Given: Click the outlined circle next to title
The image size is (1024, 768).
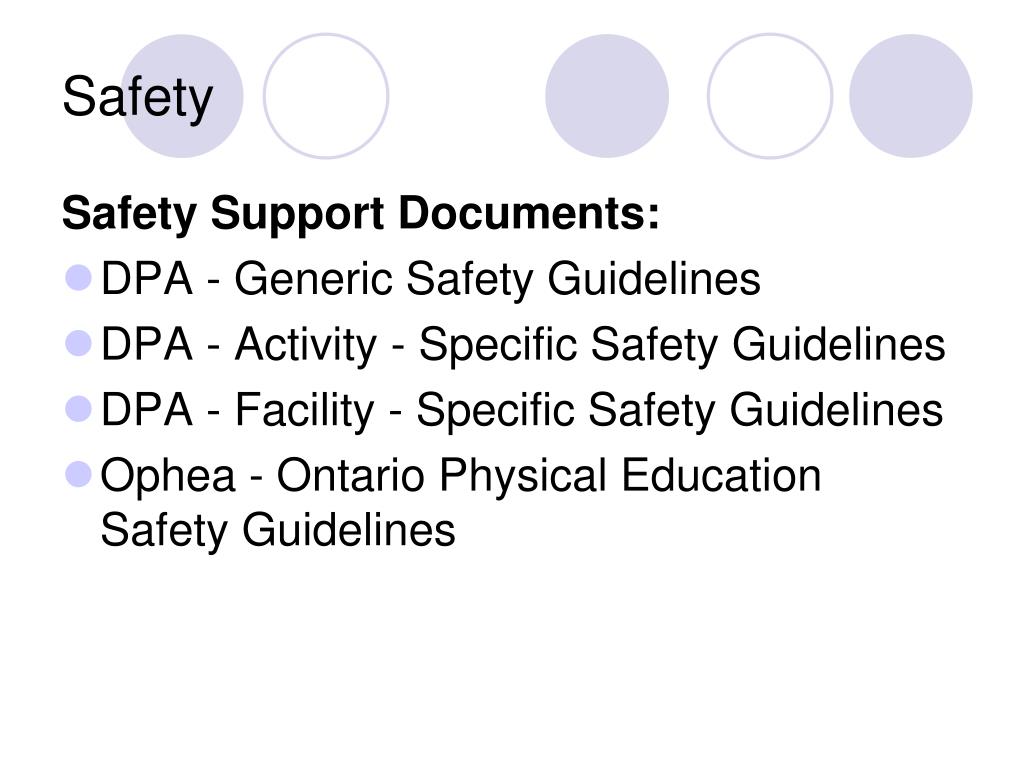Looking at the screenshot, I should (x=326, y=96).
